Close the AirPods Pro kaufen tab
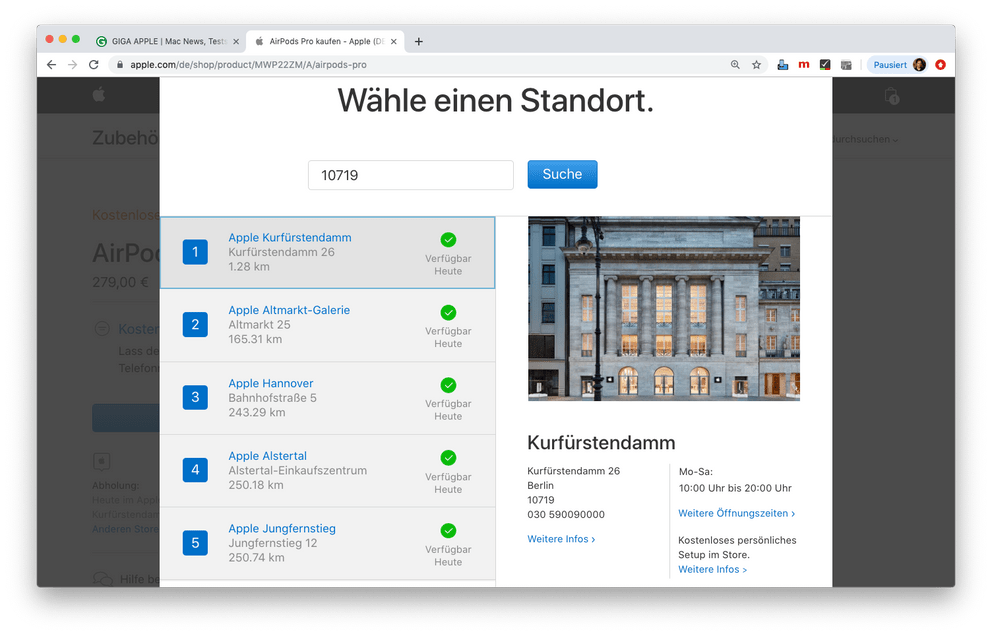The width and height of the screenshot is (992, 636). click(394, 42)
